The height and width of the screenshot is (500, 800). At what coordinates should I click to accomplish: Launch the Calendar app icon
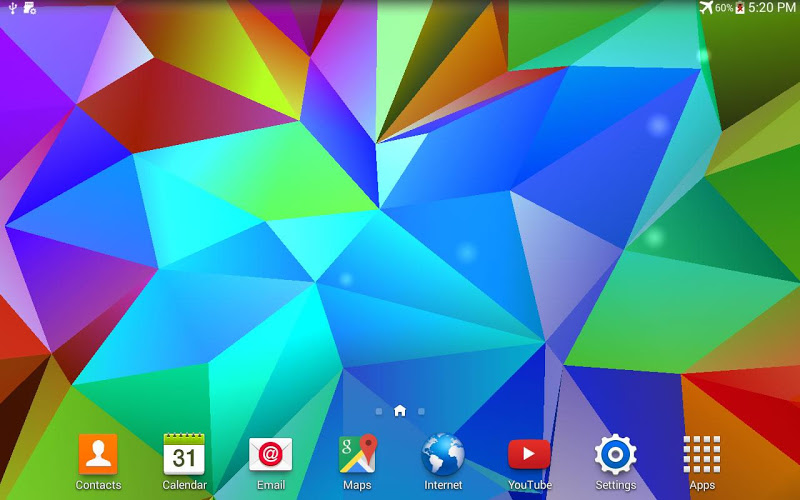click(x=184, y=454)
